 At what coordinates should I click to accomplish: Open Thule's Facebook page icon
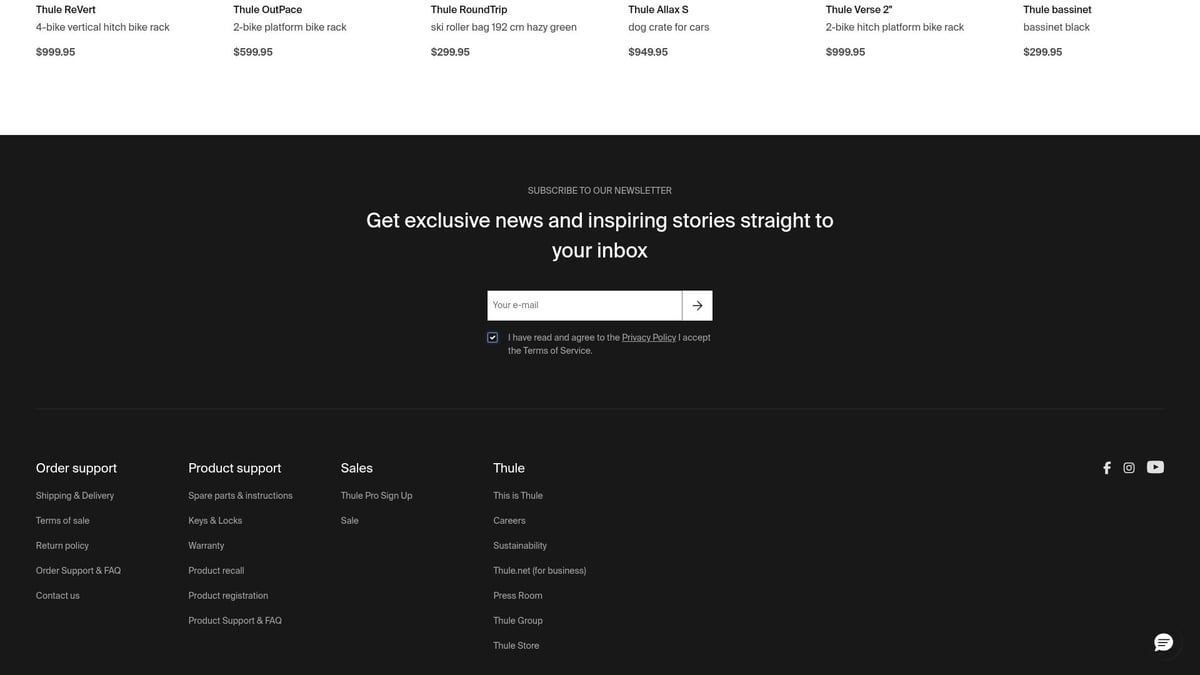click(x=1106, y=468)
